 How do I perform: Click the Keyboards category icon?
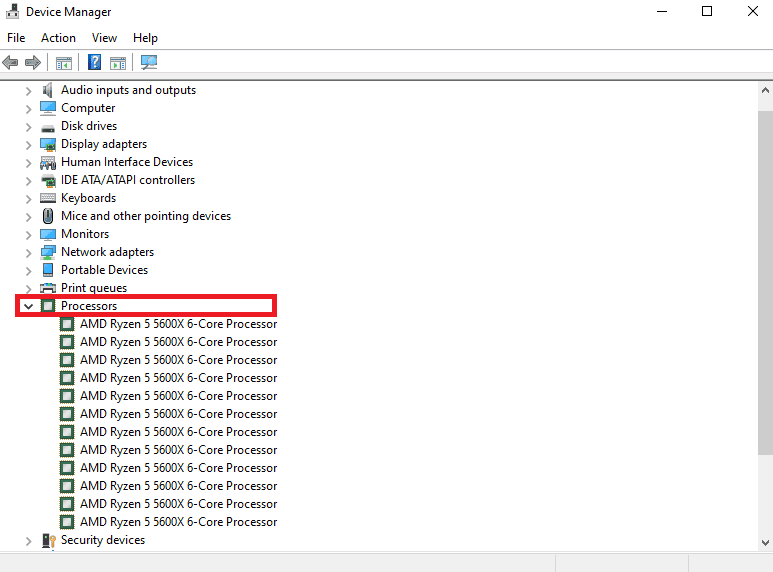48,198
